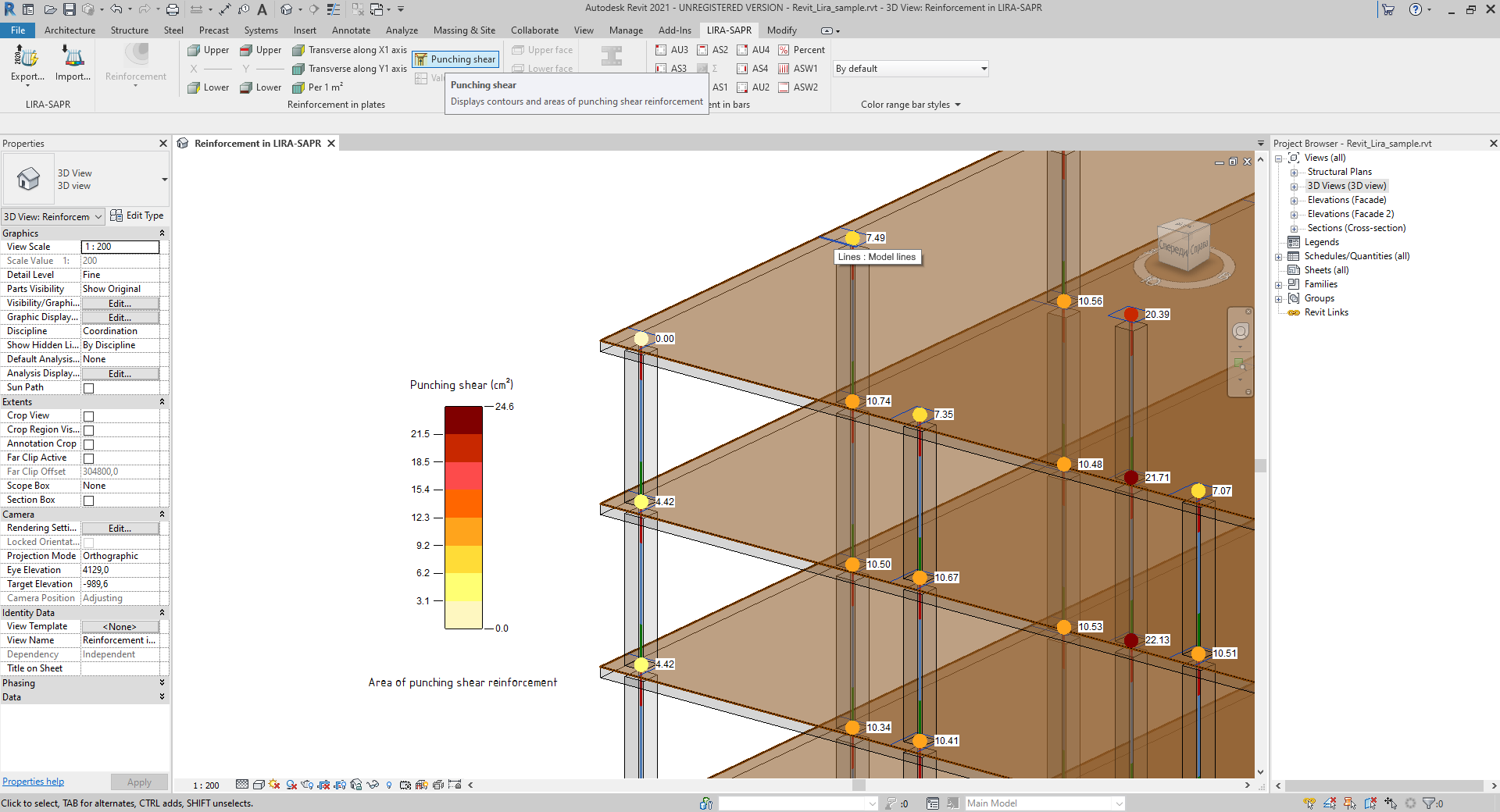Toggle the Crop View checkbox

(89, 416)
